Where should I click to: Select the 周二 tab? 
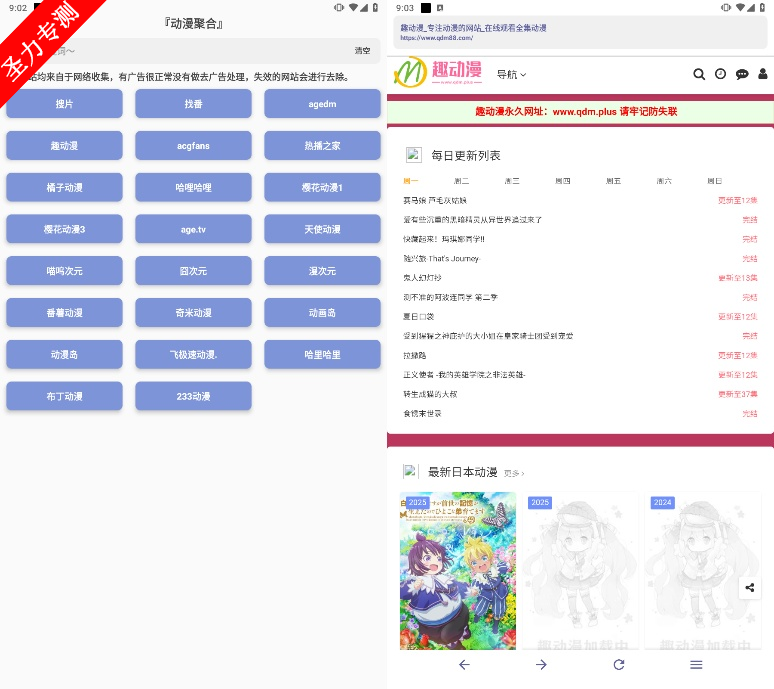coord(461,181)
